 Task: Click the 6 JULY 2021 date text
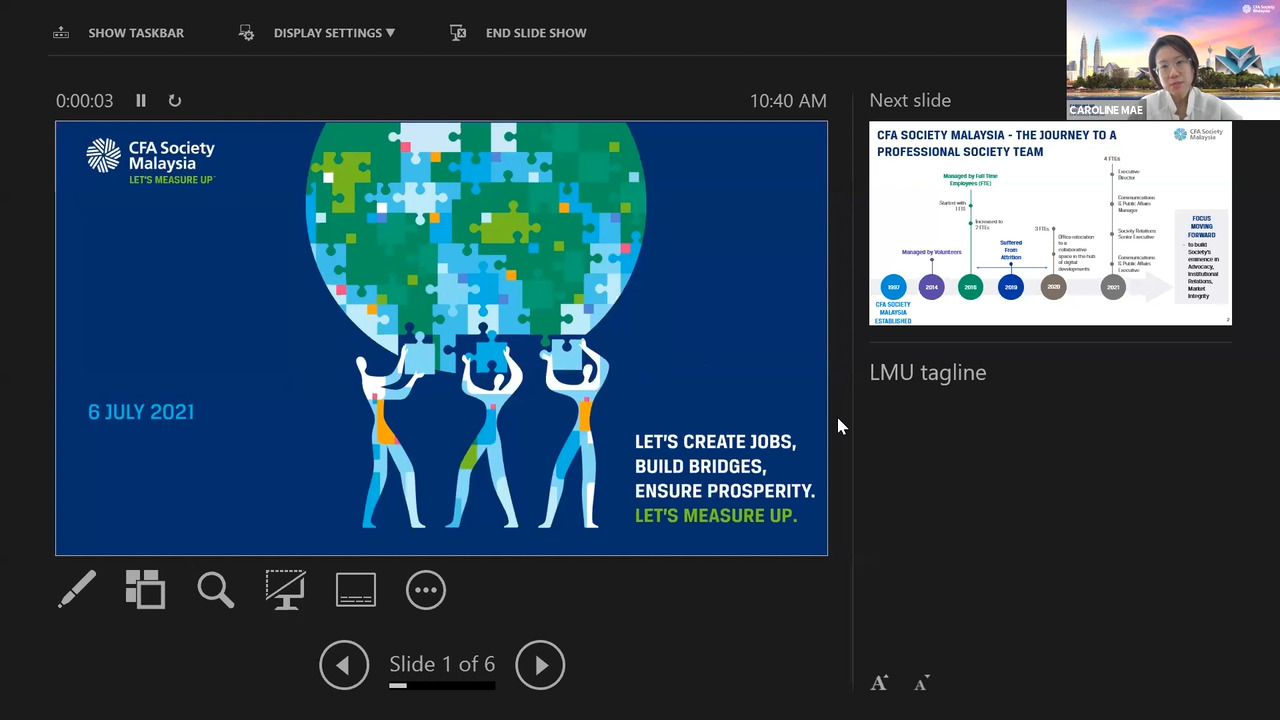(141, 412)
